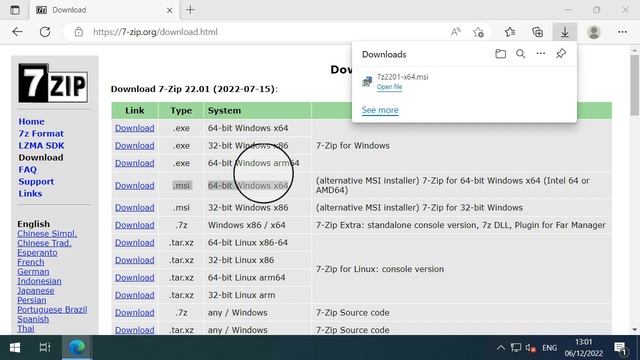Open more options in Downloads panel

[x=540, y=53]
